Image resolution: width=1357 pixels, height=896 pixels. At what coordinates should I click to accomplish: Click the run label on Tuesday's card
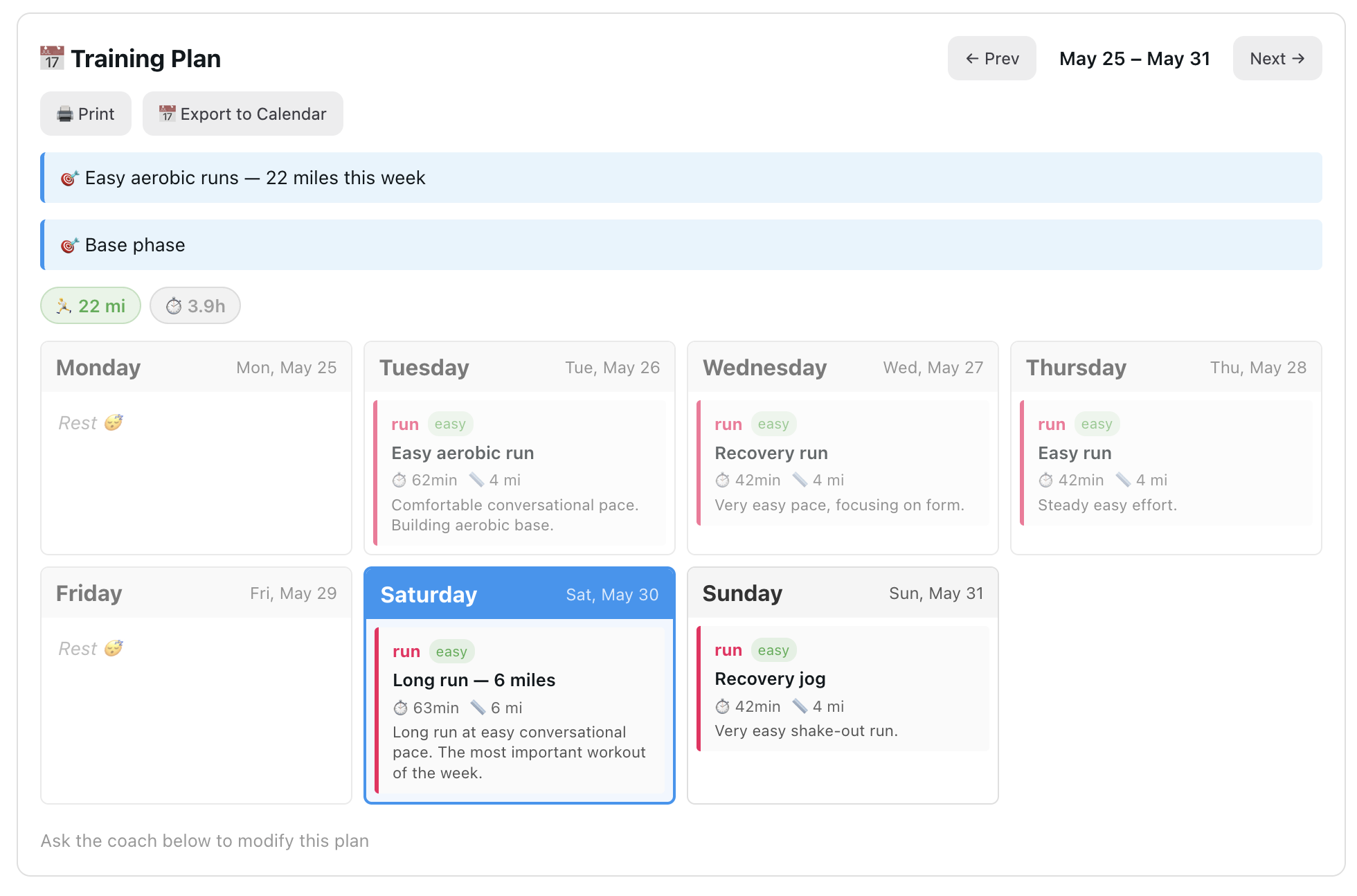(x=405, y=424)
